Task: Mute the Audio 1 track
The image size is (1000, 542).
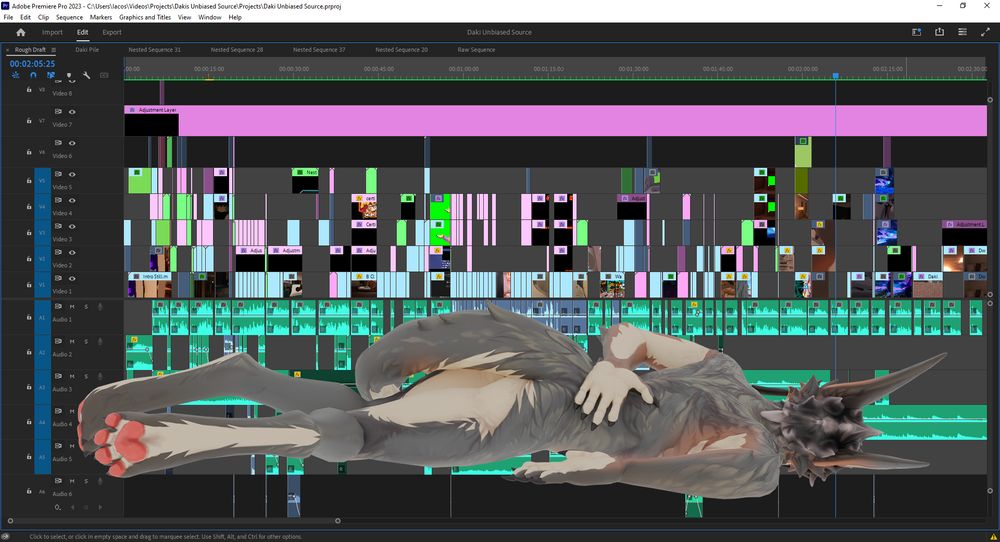Action: (x=72, y=307)
